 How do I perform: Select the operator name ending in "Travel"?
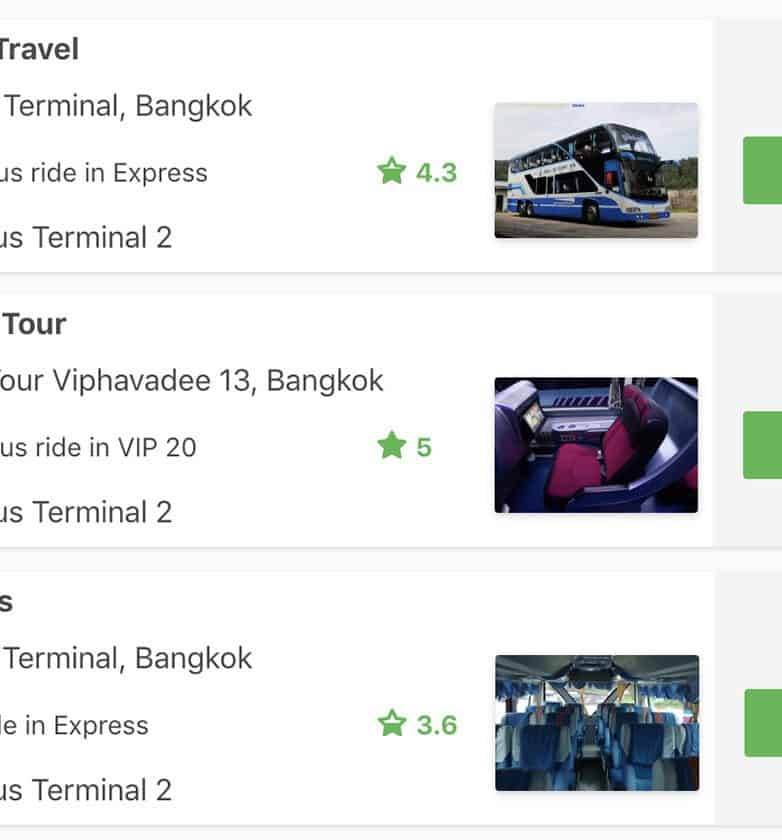[x=38, y=49]
